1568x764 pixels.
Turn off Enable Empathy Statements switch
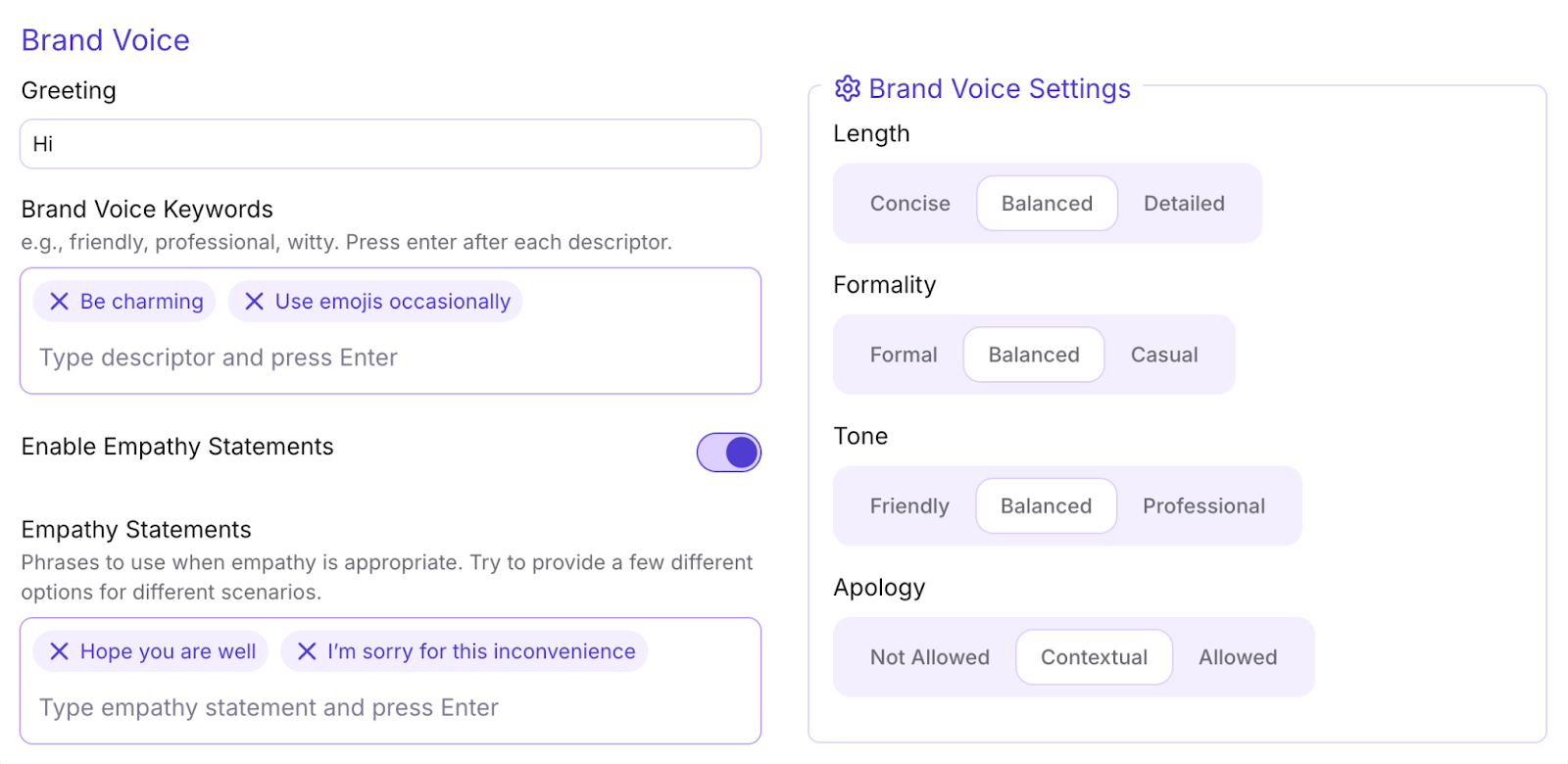pyautogui.click(x=728, y=453)
